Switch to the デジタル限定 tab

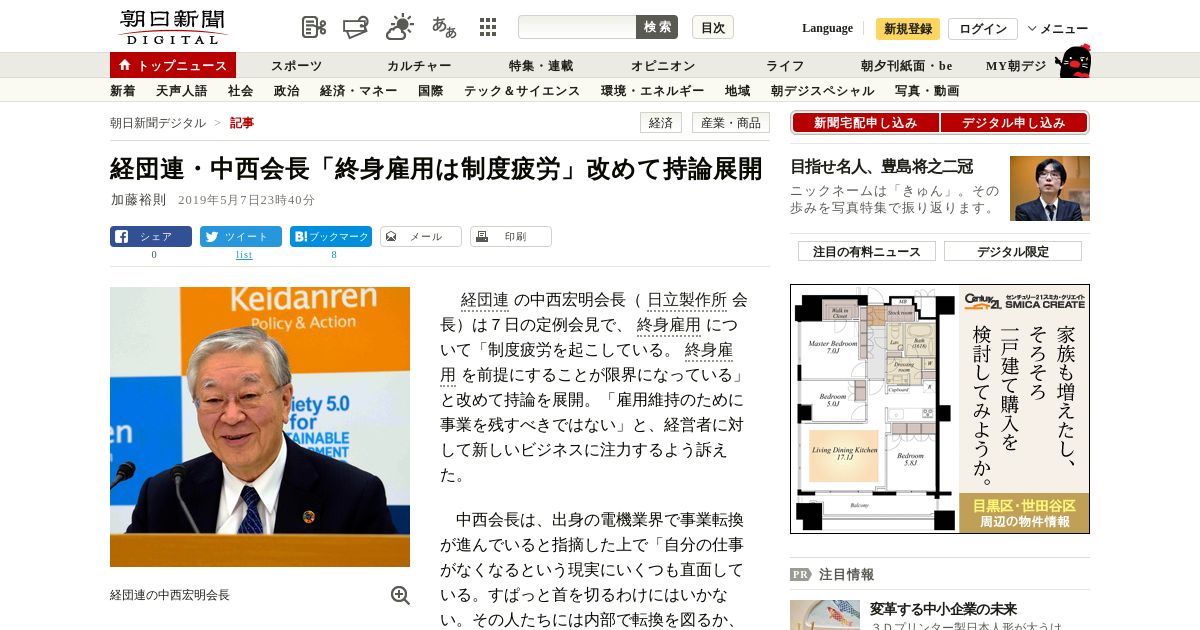(1013, 251)
